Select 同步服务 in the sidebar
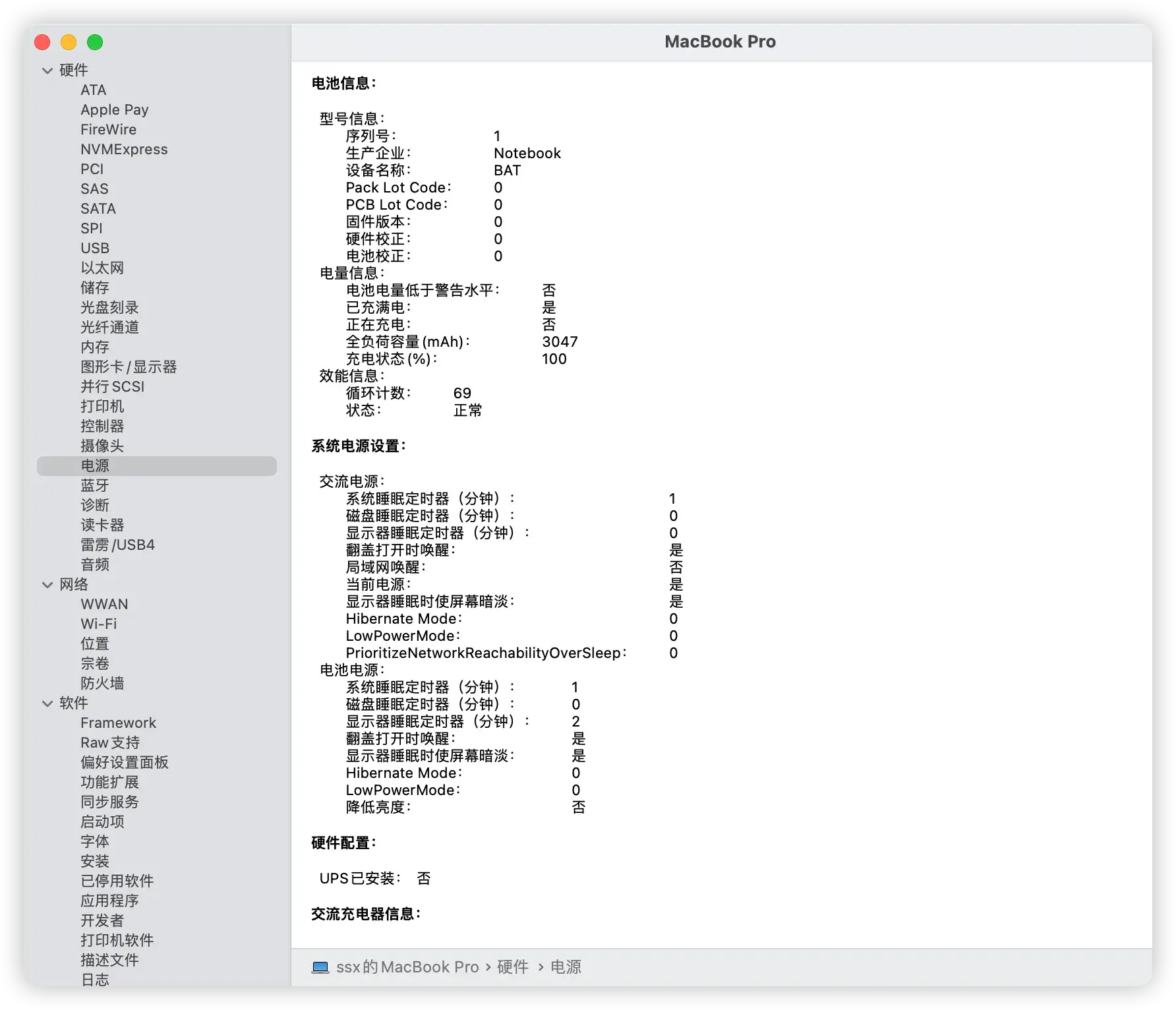Screen dimensions: 1176x1010 (x=109, y=802)
